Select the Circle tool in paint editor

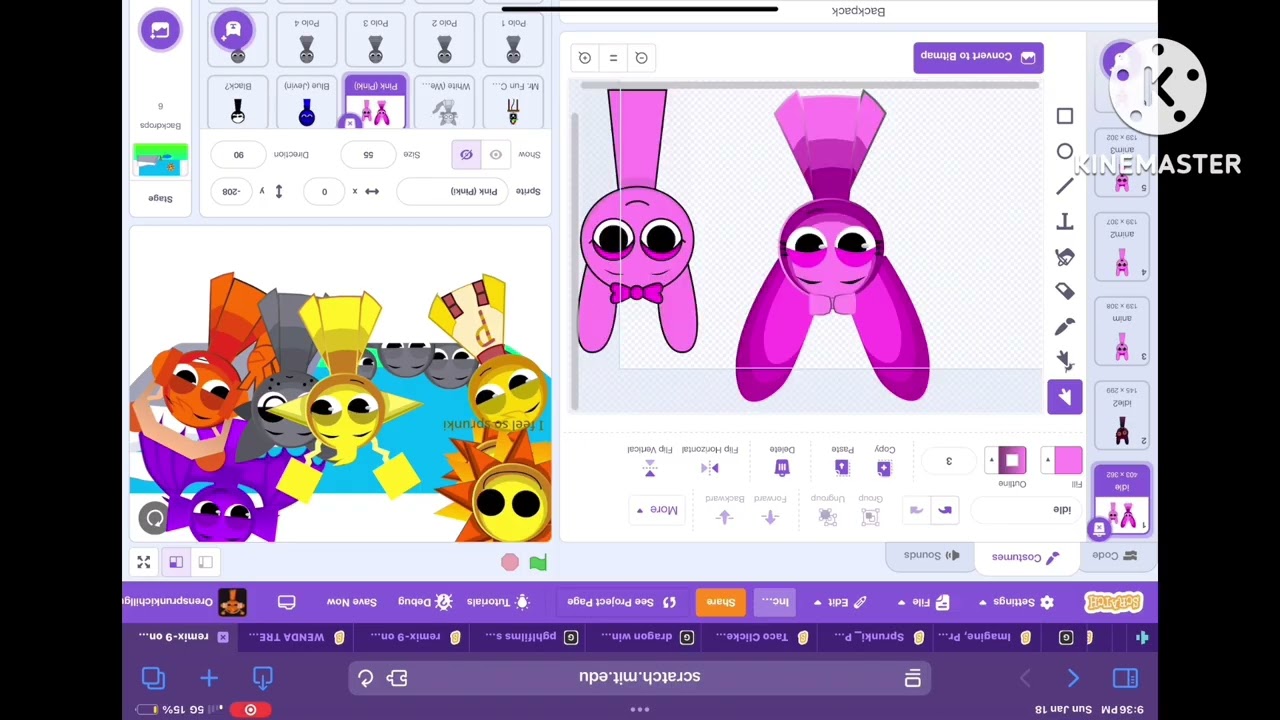1065,152
